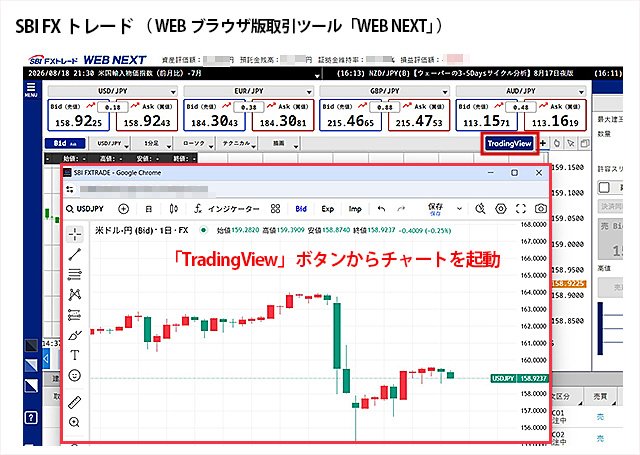Click USD/JPY Ask 158.9243 buy price box
The width and height of the screenshot is (640, 455).
(147, 115)
